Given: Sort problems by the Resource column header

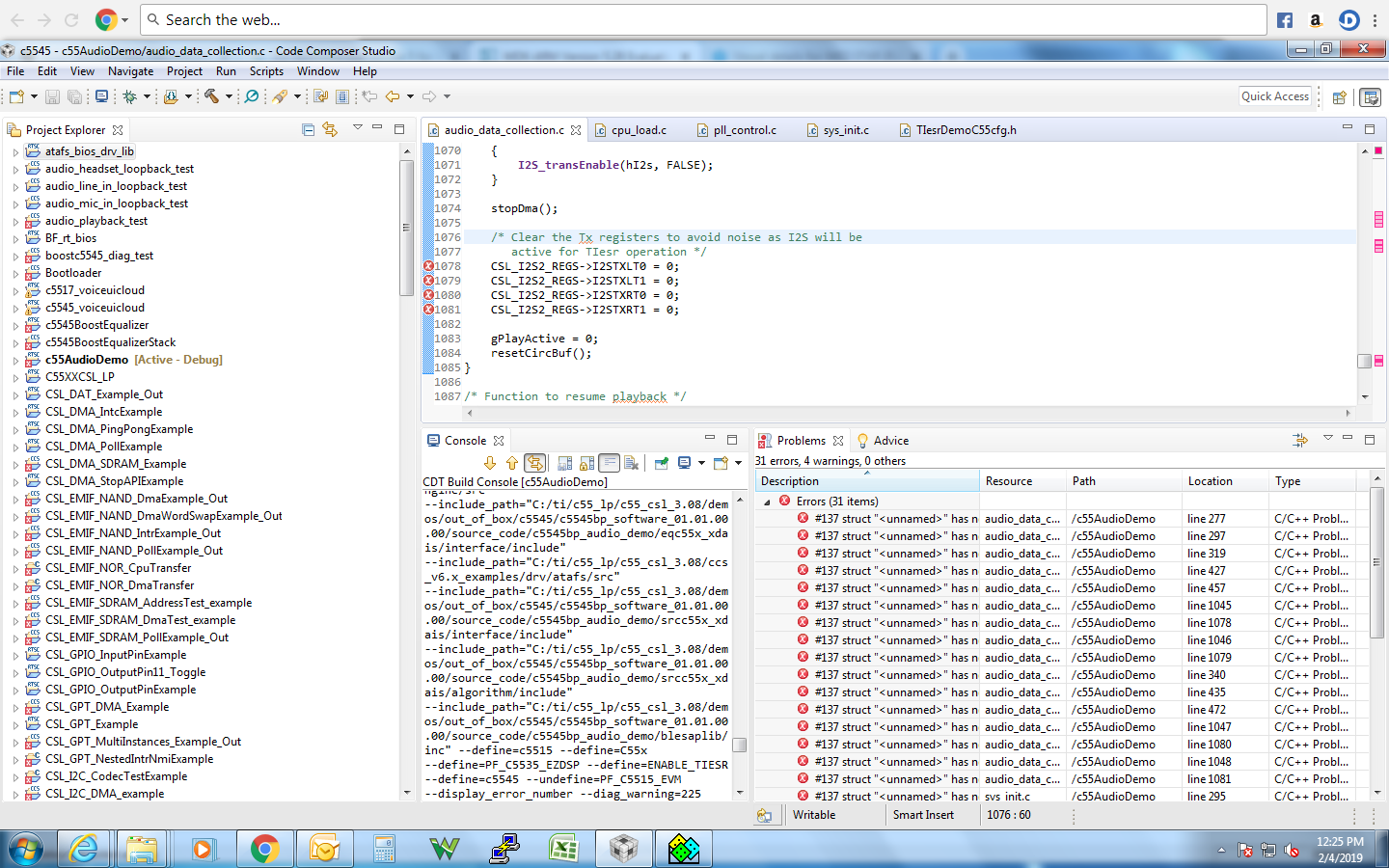Looking at the screenshot, I should (x=1022, y=481).
